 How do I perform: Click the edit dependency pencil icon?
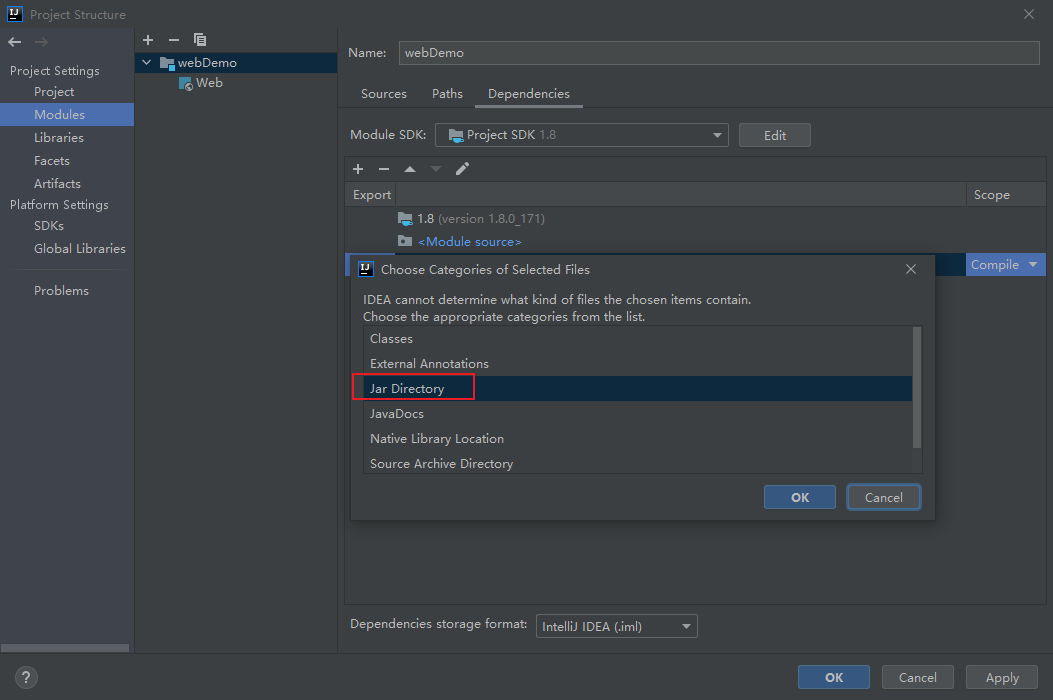(x=462, y=169)
